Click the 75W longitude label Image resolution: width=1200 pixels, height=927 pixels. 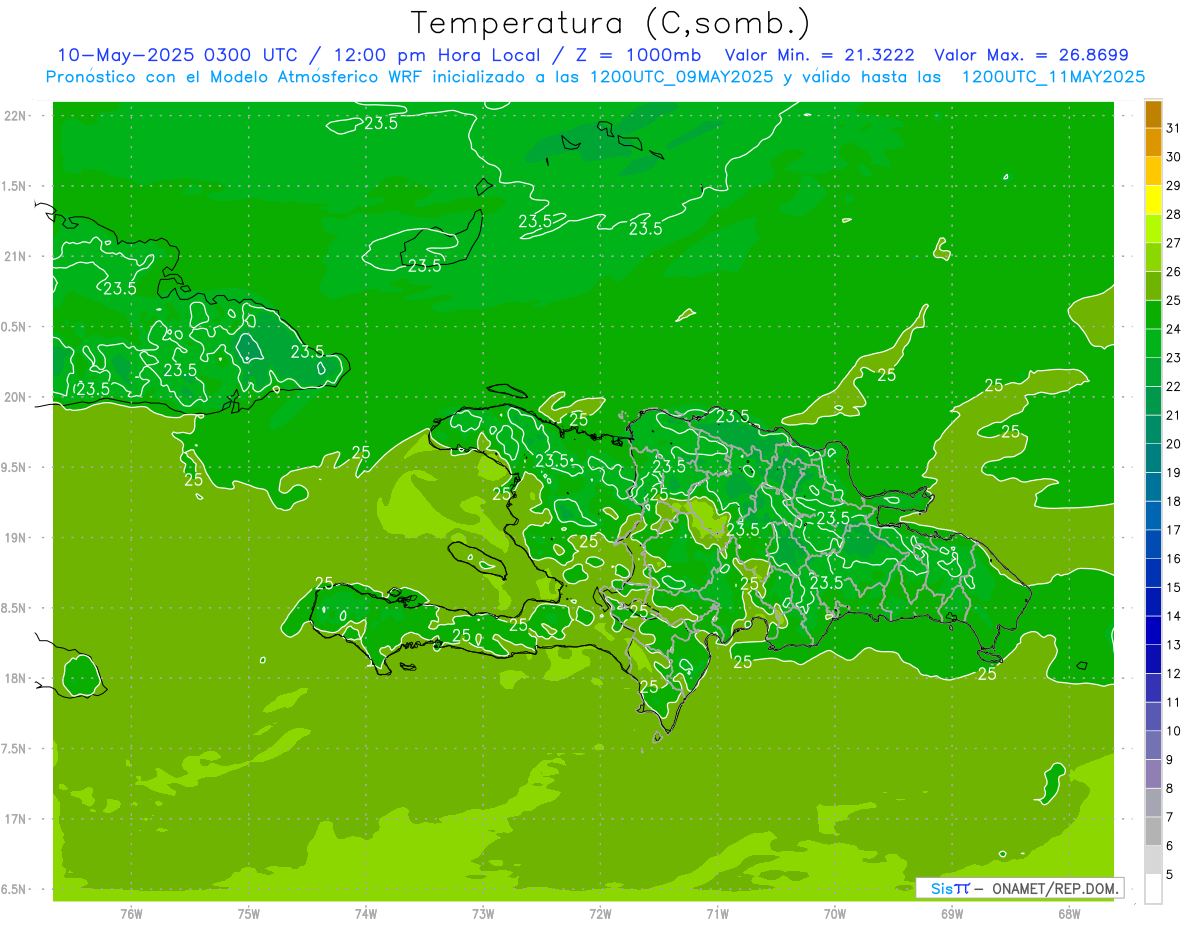pos(249,913)
